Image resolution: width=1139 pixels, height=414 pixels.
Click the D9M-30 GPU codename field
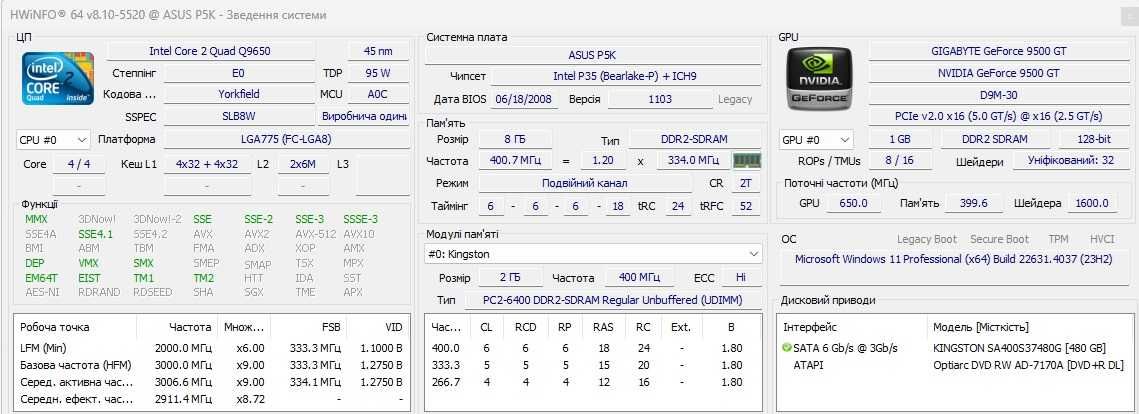tap(998, 94)
